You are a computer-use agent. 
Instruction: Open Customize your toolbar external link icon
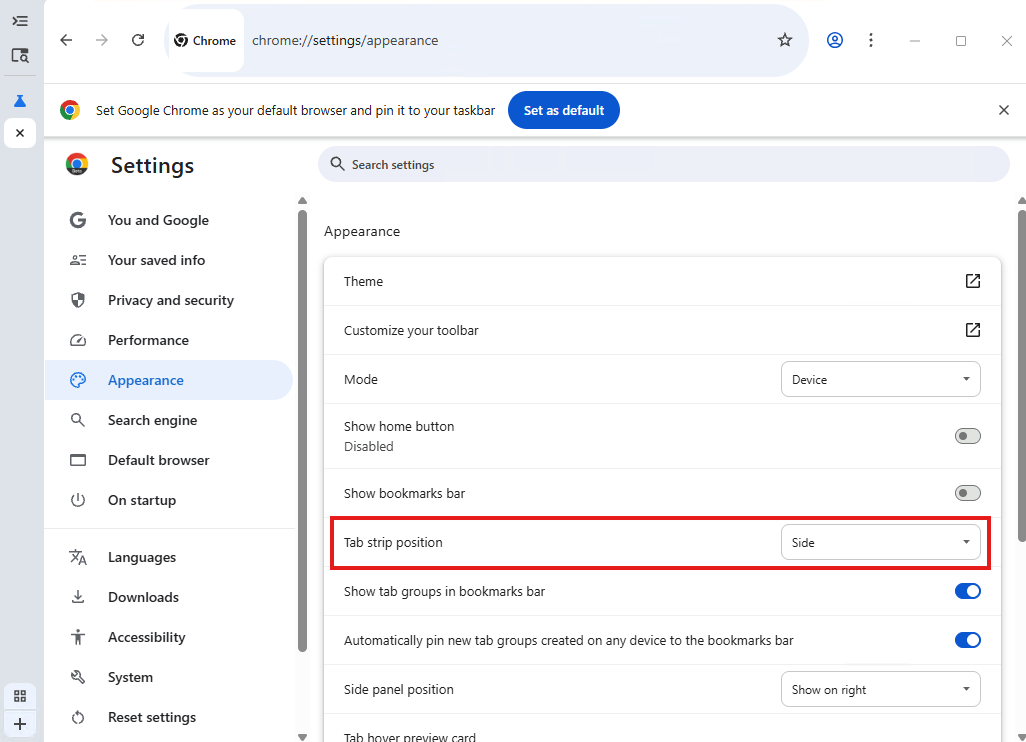pyautogui.click(x=972, y=330)
